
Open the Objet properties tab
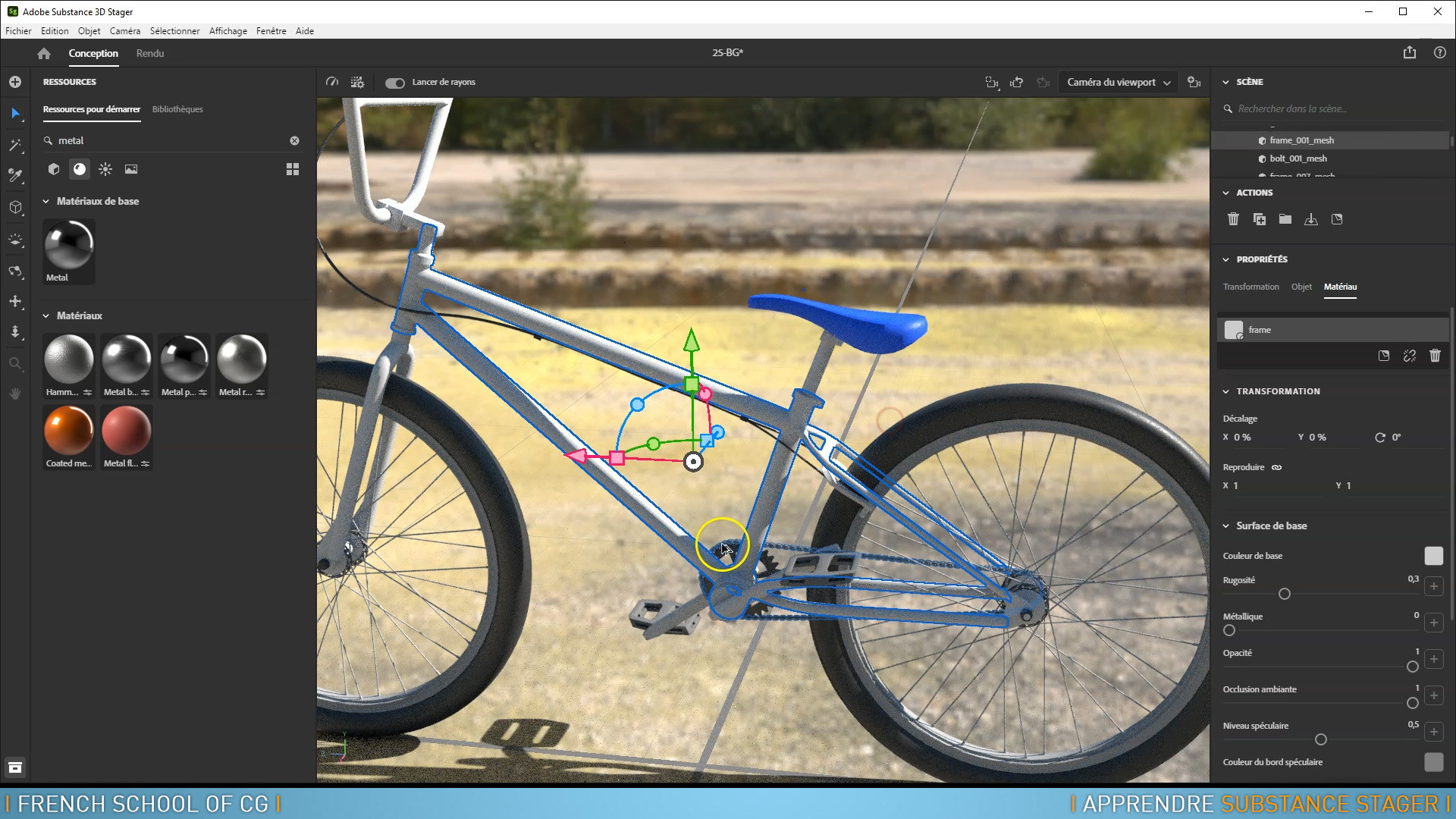coord(1301,287)
